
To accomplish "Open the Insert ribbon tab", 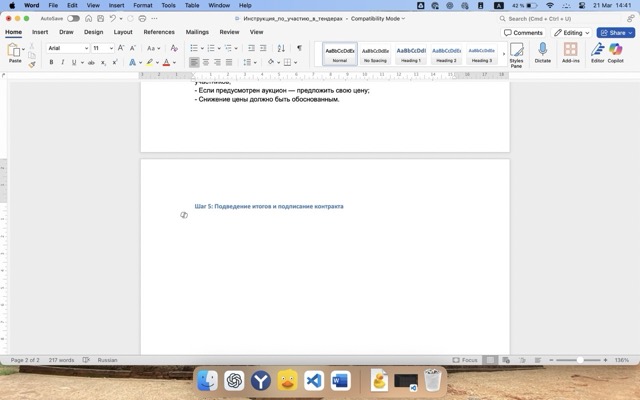I will [40, 32].
